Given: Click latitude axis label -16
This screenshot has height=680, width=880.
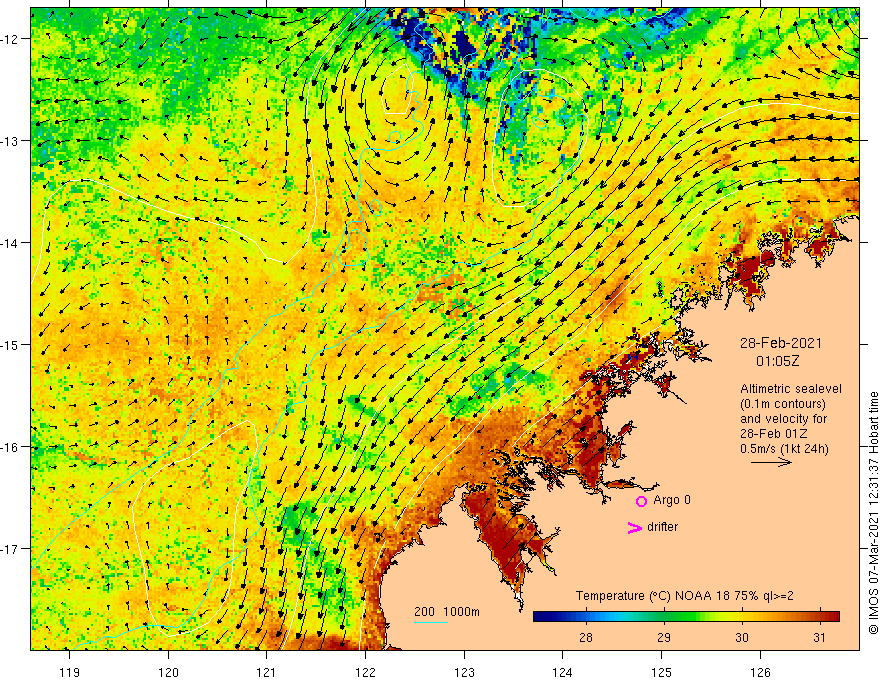Looking at the screenshot, I should [10, 447].
